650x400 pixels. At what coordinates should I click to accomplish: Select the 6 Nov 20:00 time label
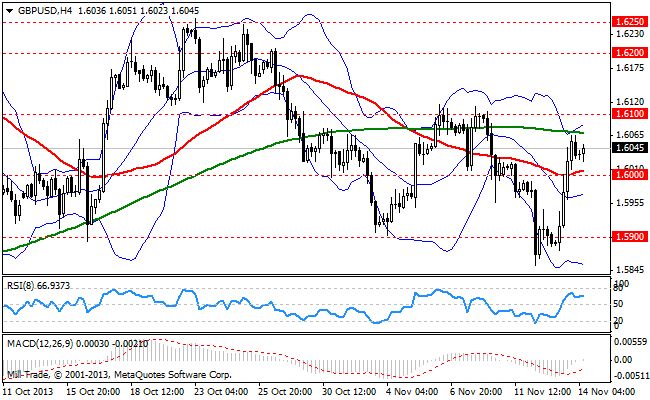pos(476,392)
